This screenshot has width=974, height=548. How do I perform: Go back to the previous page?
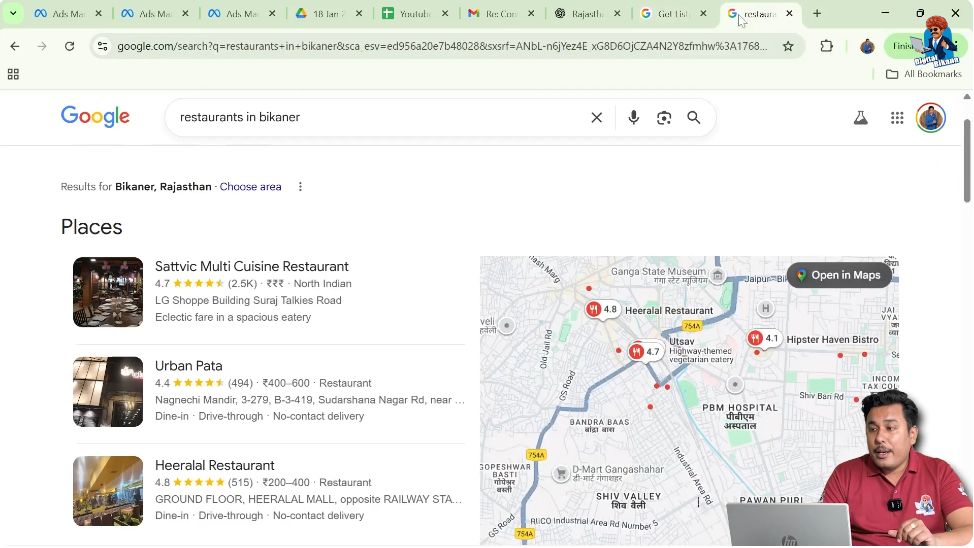coord(15,46)
